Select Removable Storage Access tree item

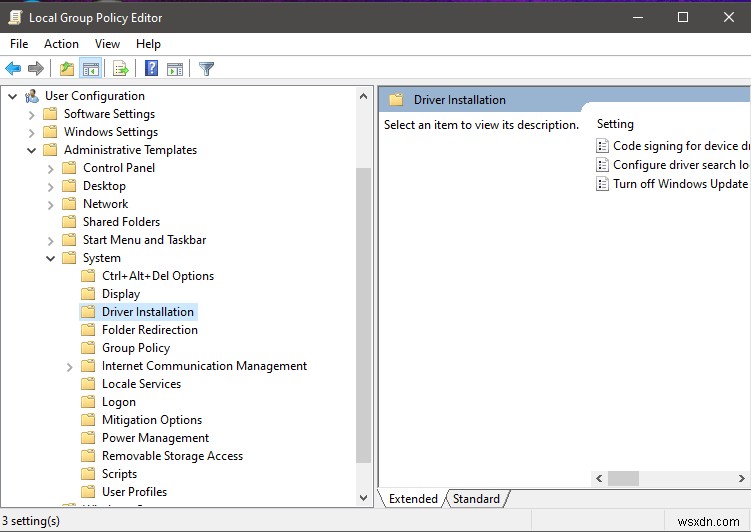[162, 456]
